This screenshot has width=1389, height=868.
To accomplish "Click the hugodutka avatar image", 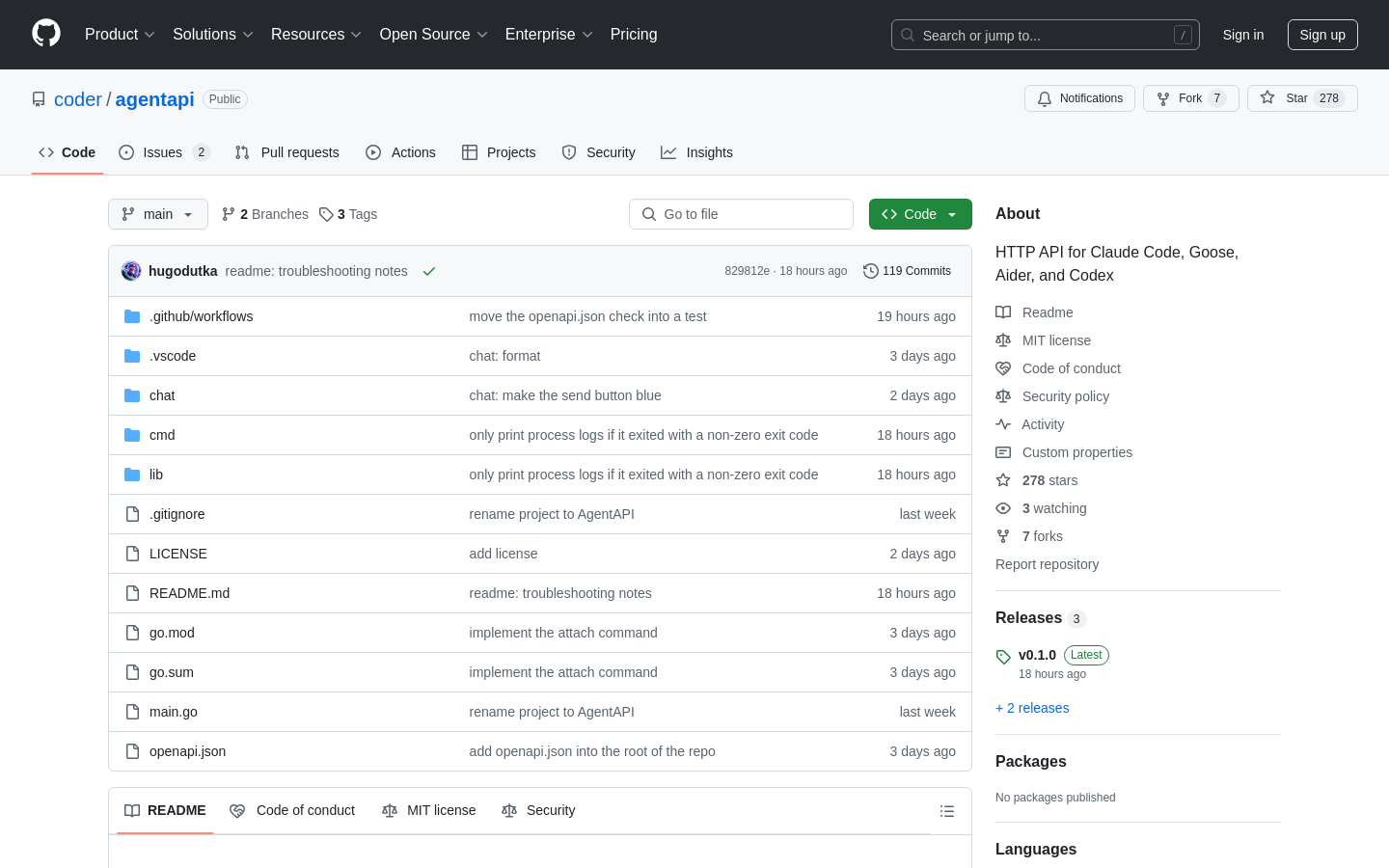I will pyautogui.click(x=131, y=271).
